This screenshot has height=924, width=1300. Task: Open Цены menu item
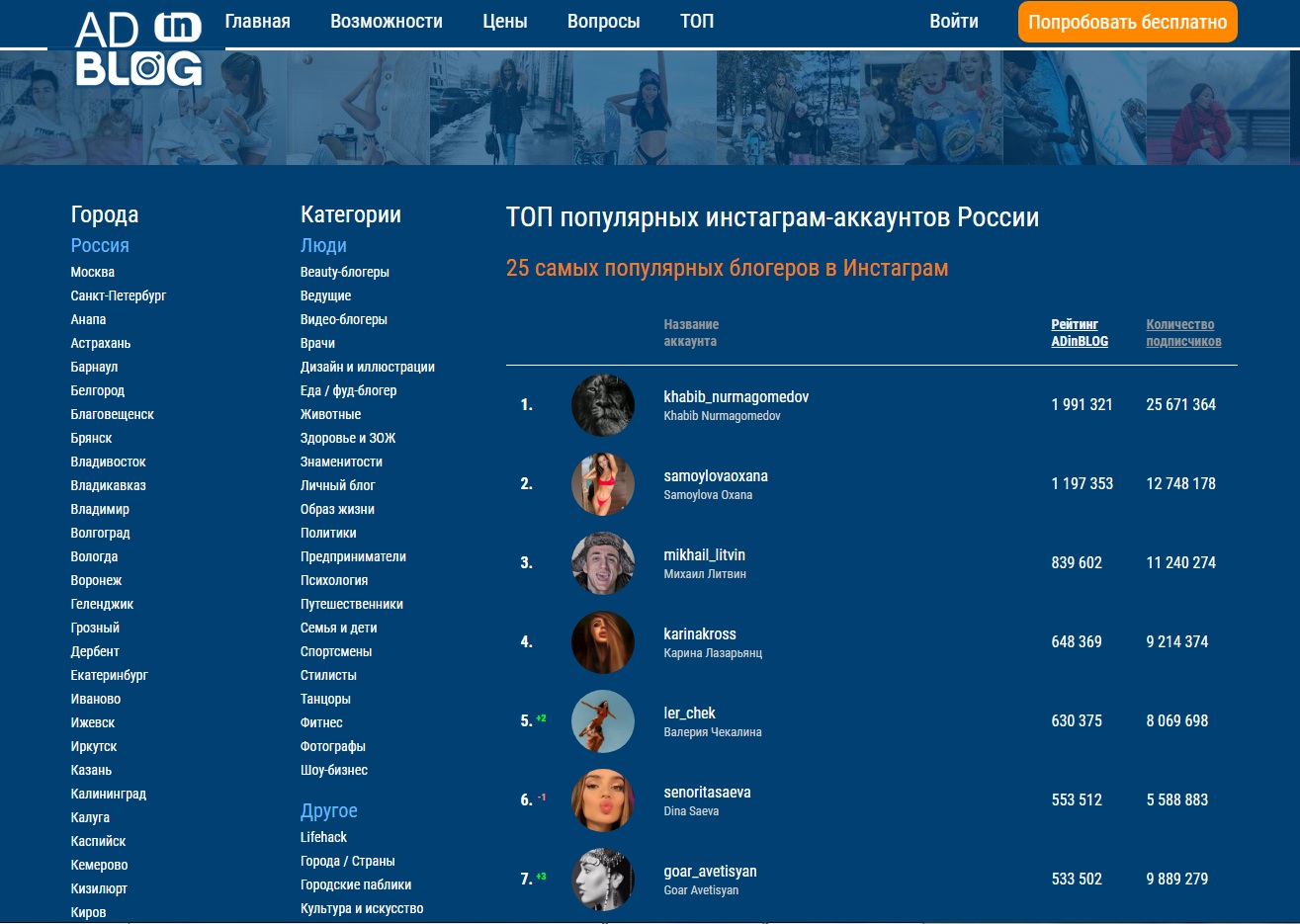[505, 21]
